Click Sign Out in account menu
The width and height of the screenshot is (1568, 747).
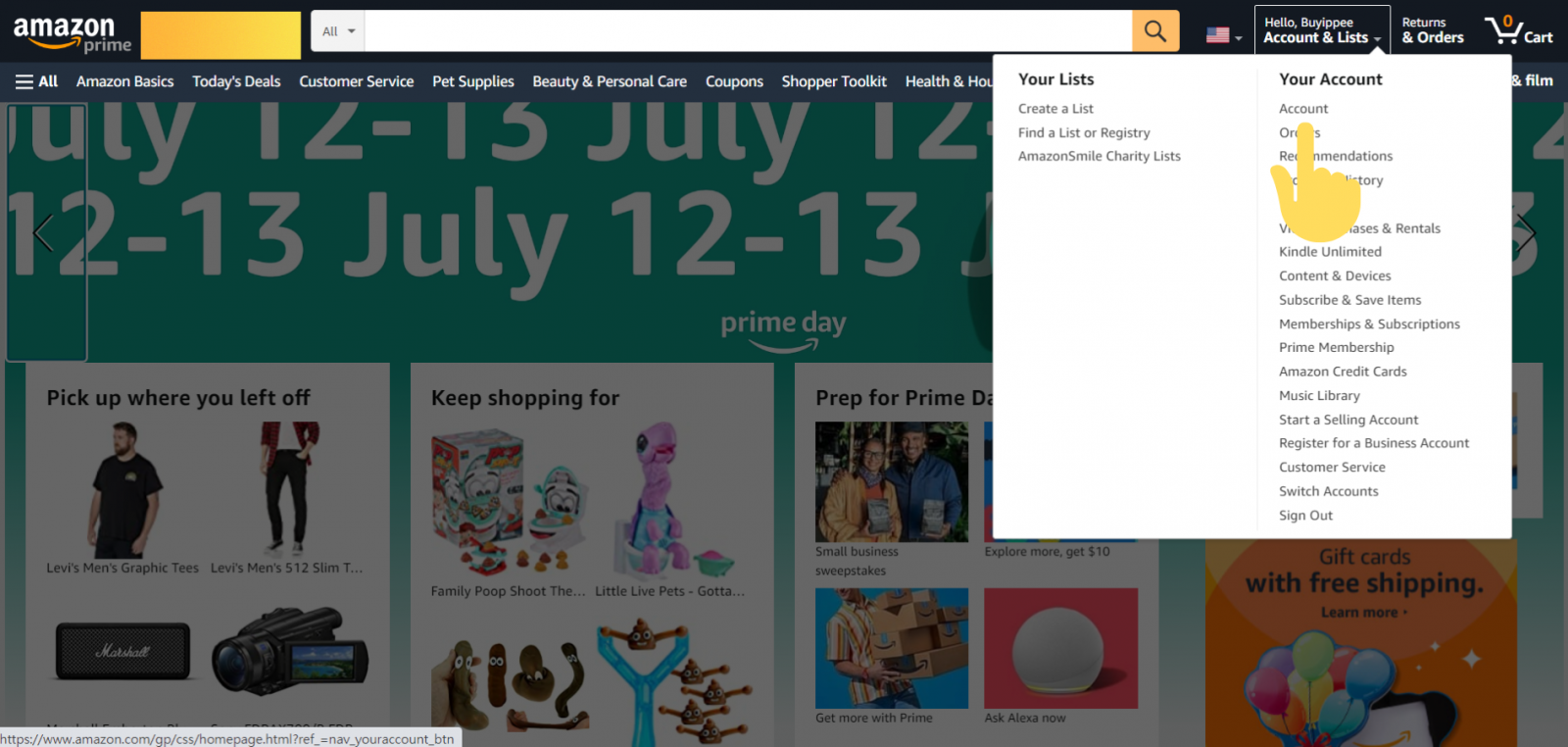pos(1305,516)
